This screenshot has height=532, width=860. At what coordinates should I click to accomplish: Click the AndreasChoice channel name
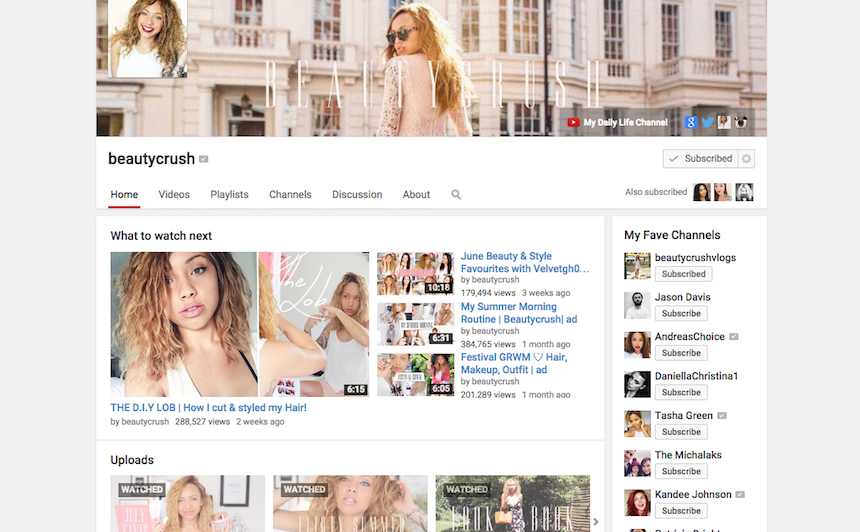point(689,336)
